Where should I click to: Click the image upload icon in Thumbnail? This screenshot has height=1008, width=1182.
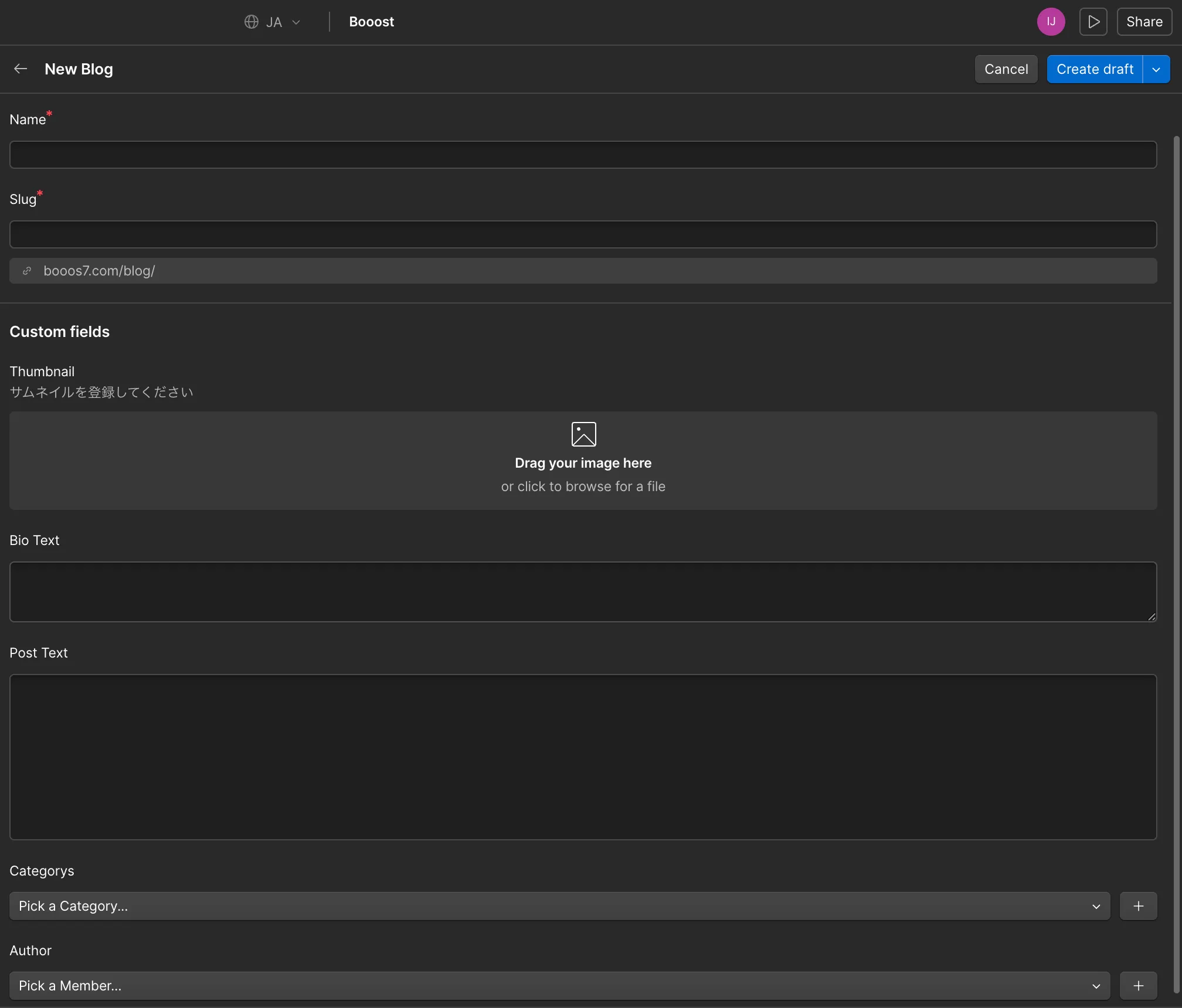(x=583, y=434)
